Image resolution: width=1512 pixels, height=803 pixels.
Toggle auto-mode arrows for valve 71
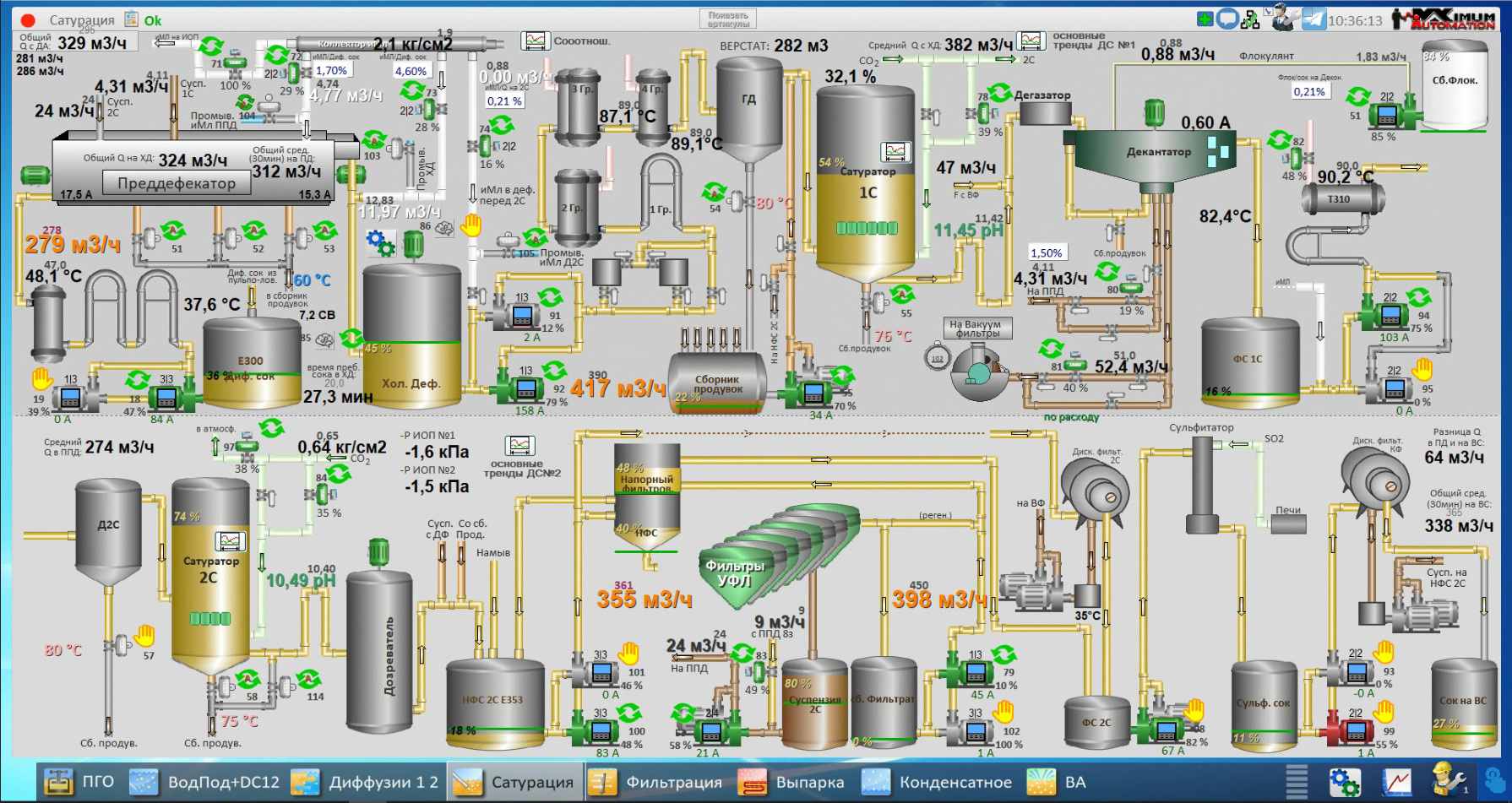click(211, 46)
